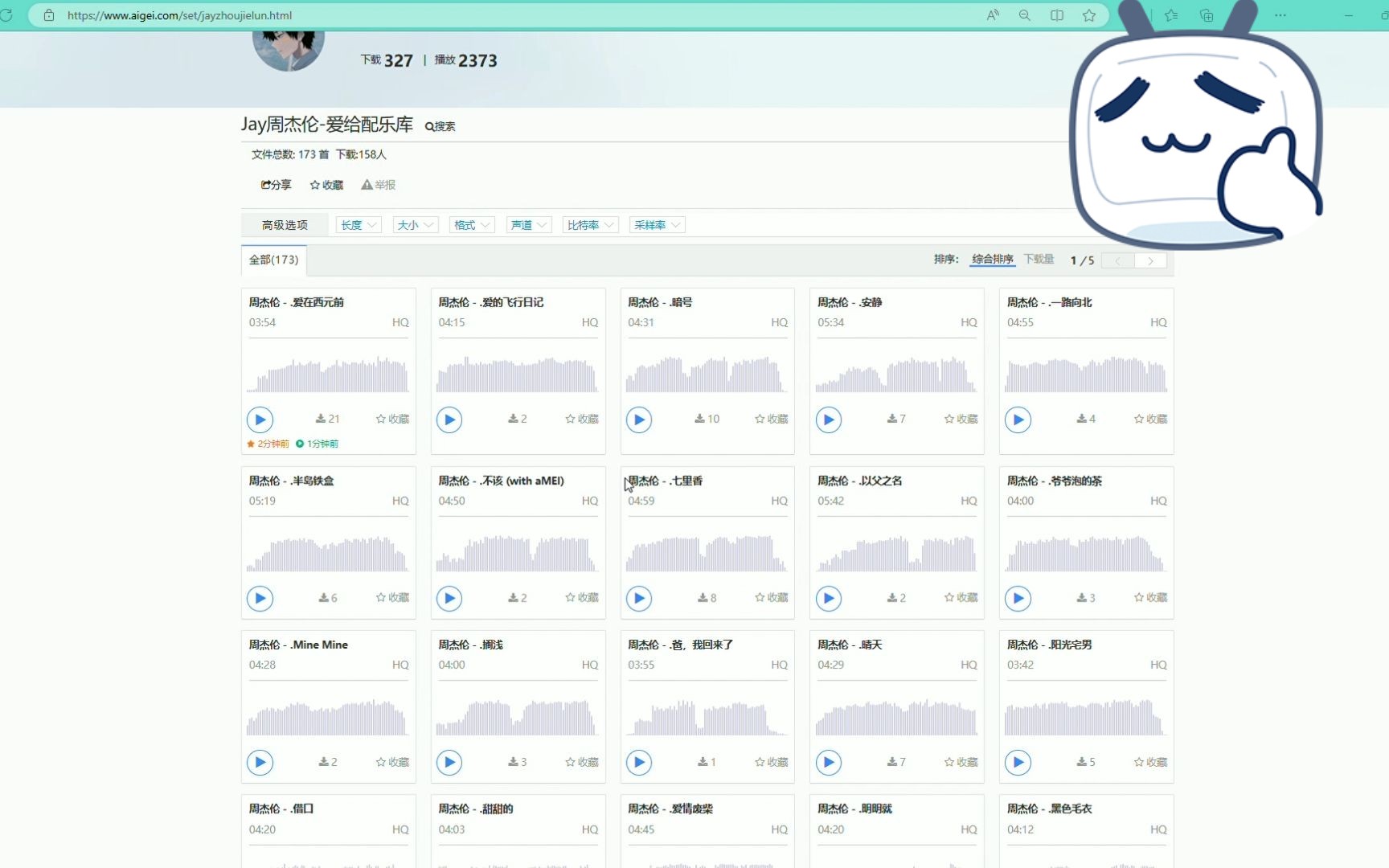Play 不该 (with aMEI) track
This screenshot has height=868, width=1389.
pos(449,598)
